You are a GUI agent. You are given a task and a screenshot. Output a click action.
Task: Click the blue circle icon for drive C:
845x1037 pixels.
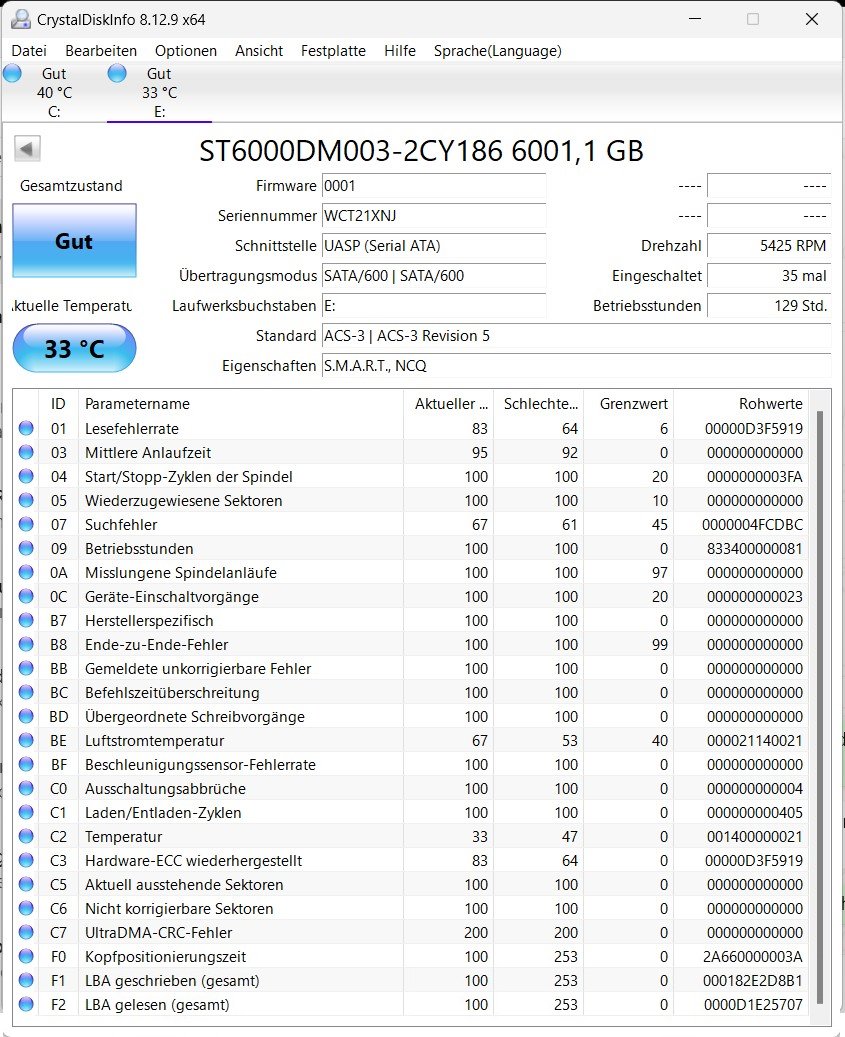(x=12, y=72)
